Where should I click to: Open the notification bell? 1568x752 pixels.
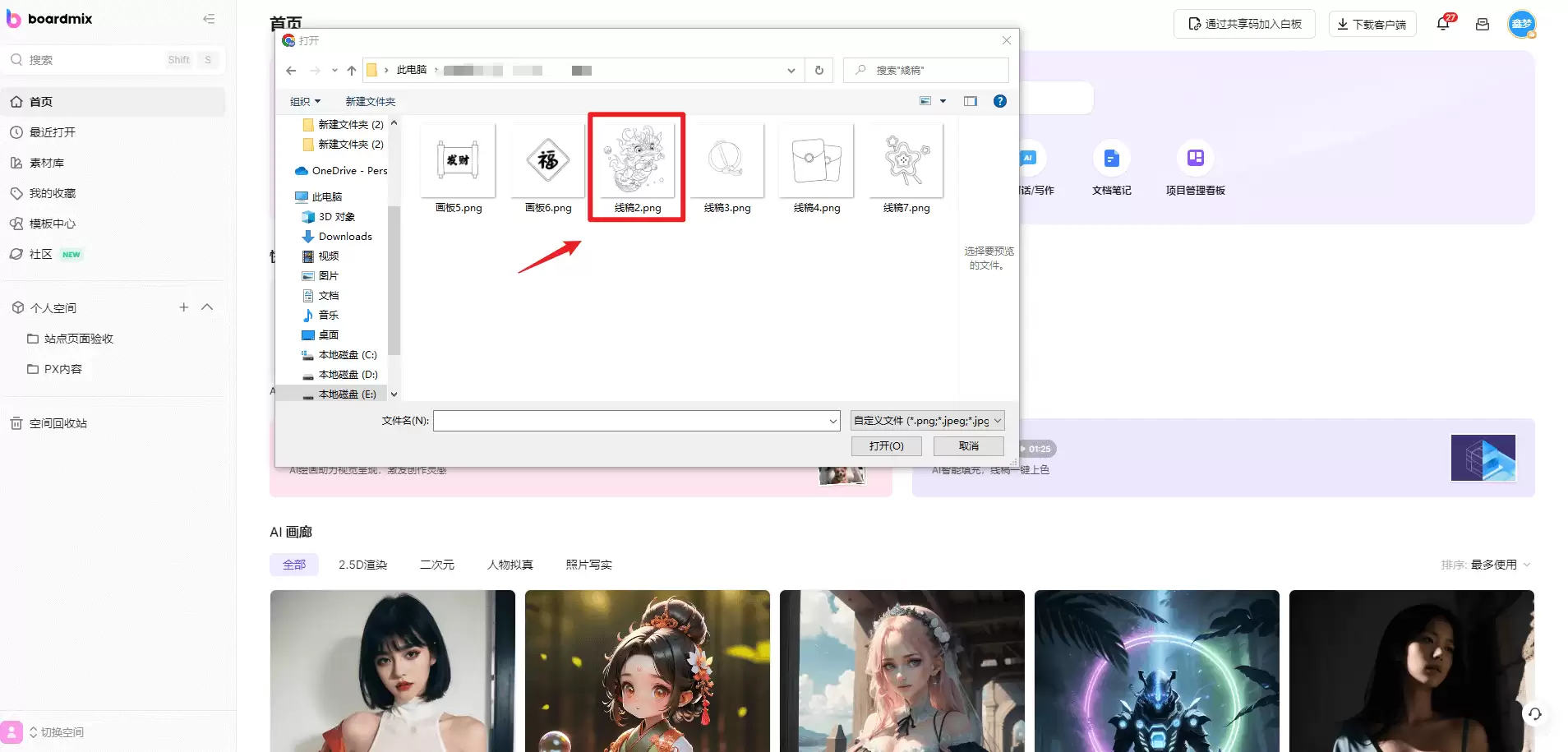[1444, 24]
